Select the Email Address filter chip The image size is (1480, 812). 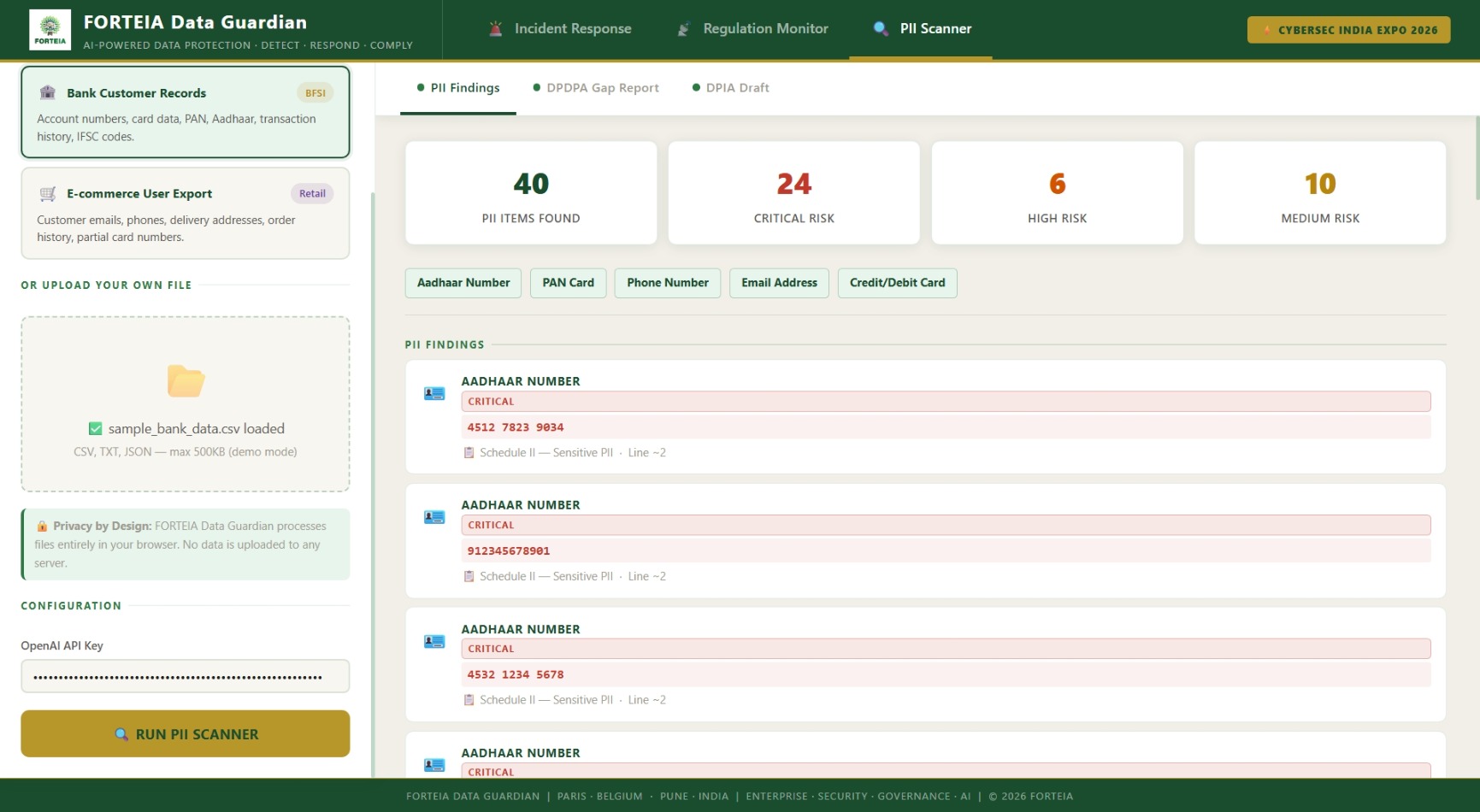click(778, 283)
